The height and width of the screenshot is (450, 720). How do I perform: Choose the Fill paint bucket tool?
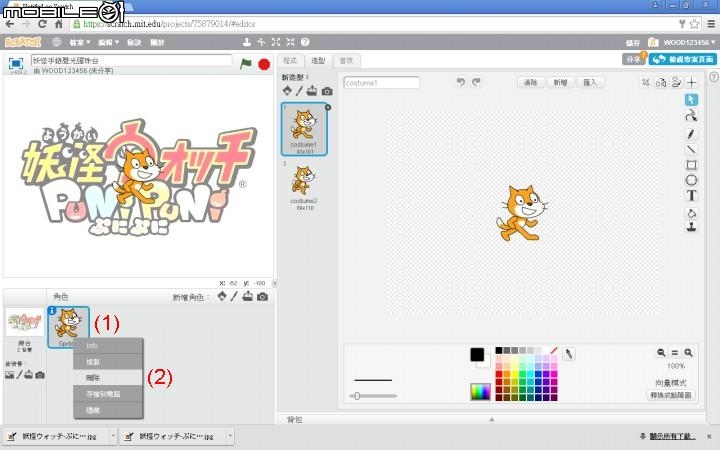pos(691,213)
